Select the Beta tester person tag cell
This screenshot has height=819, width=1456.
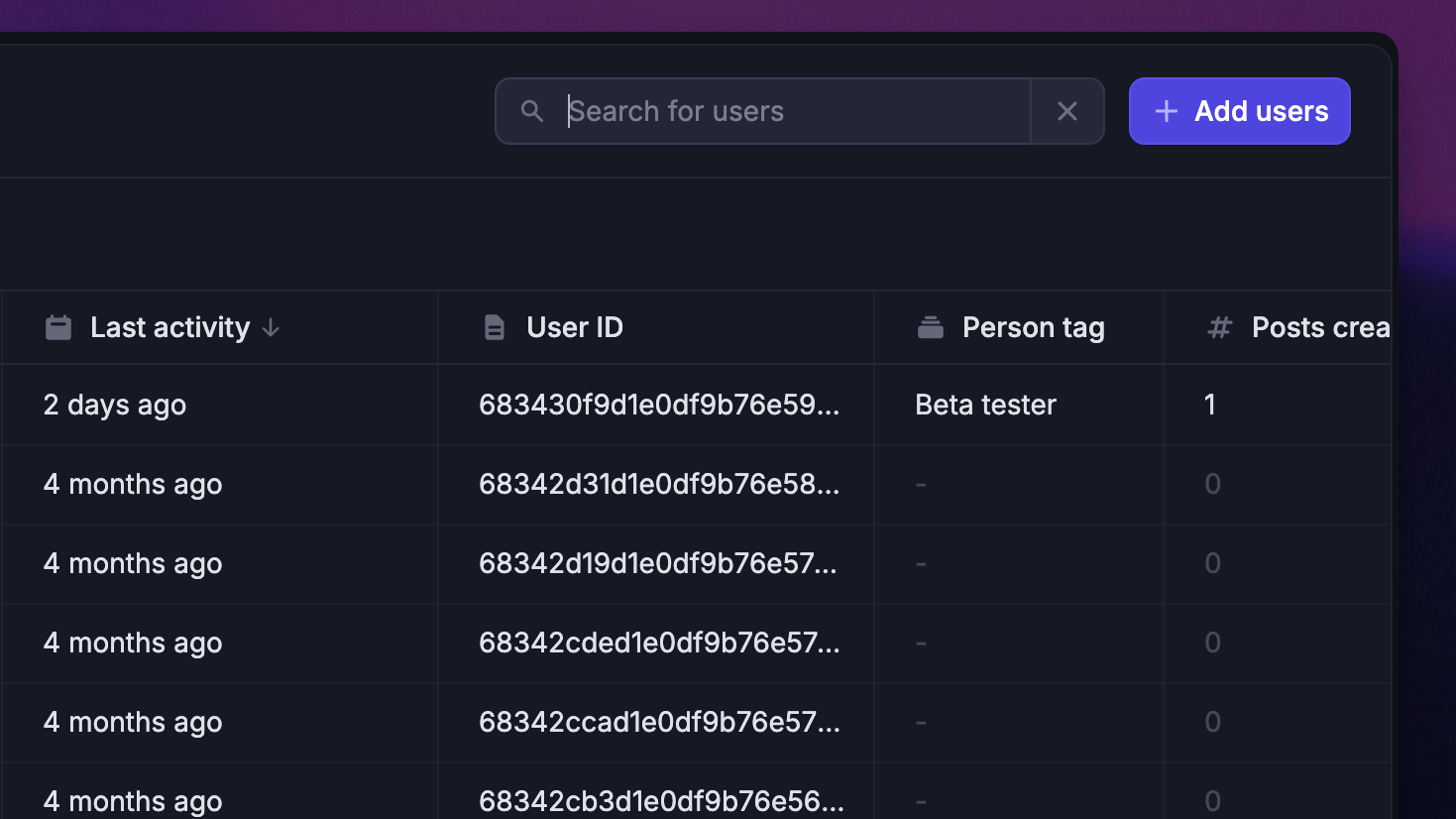[985, 405]
